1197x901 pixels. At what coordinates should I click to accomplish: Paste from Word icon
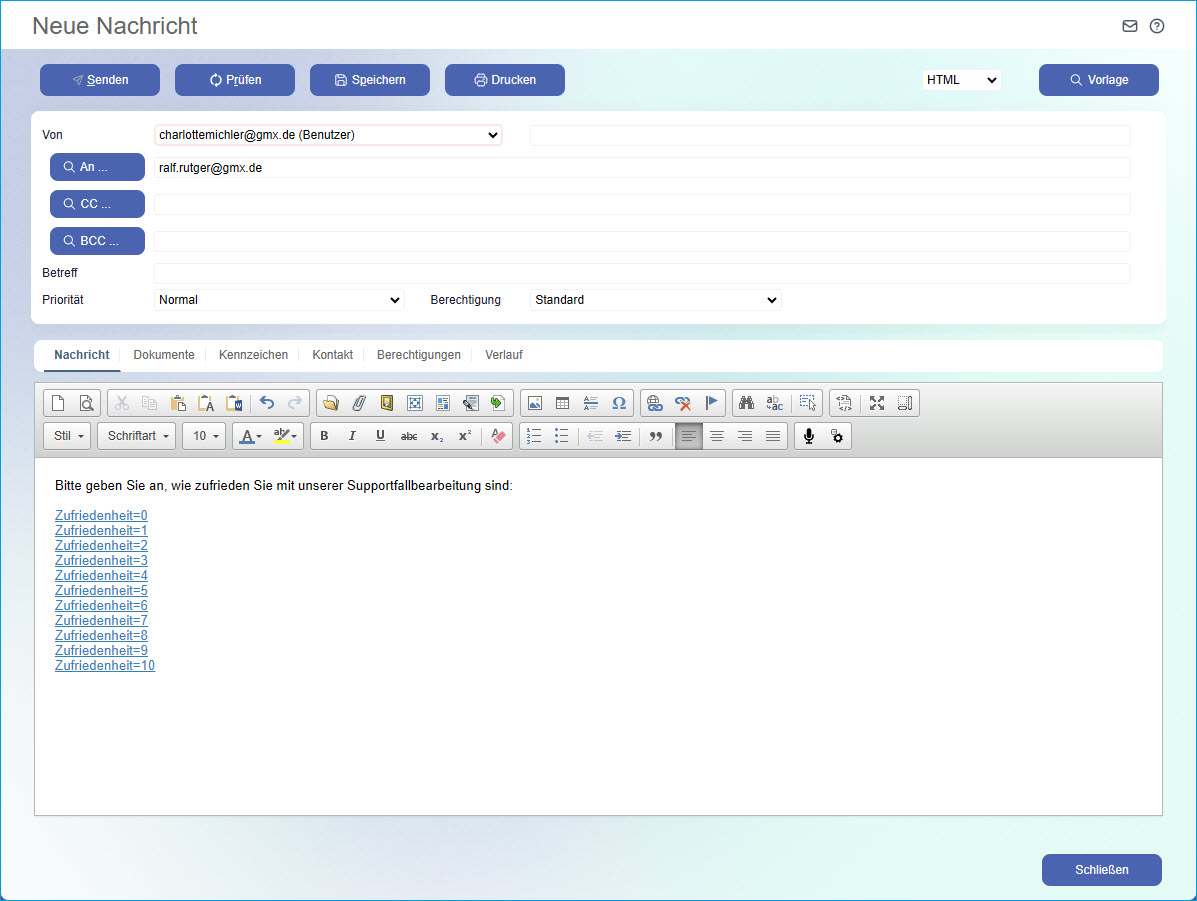click(234, 403)
